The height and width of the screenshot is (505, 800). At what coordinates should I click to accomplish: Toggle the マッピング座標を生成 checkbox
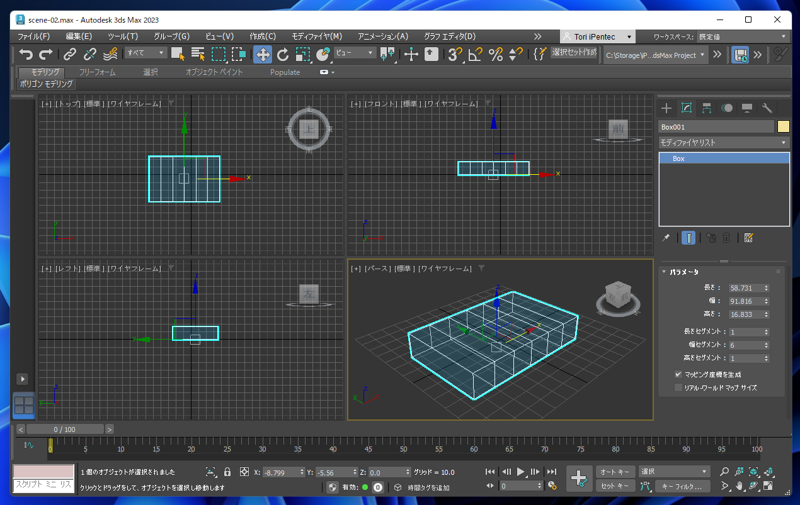678,374
